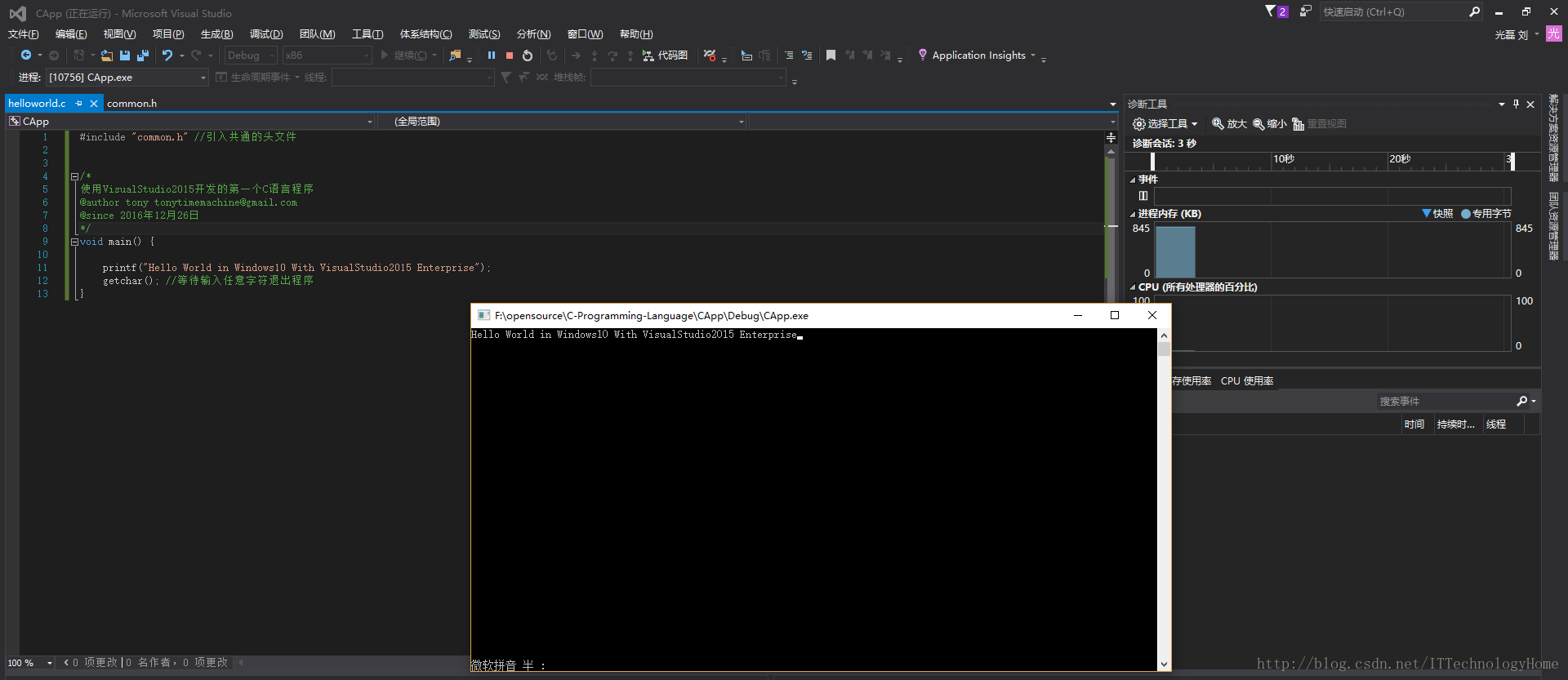
Task: Open the Help (帮助) menu
Action: click(x=636, y=34)
